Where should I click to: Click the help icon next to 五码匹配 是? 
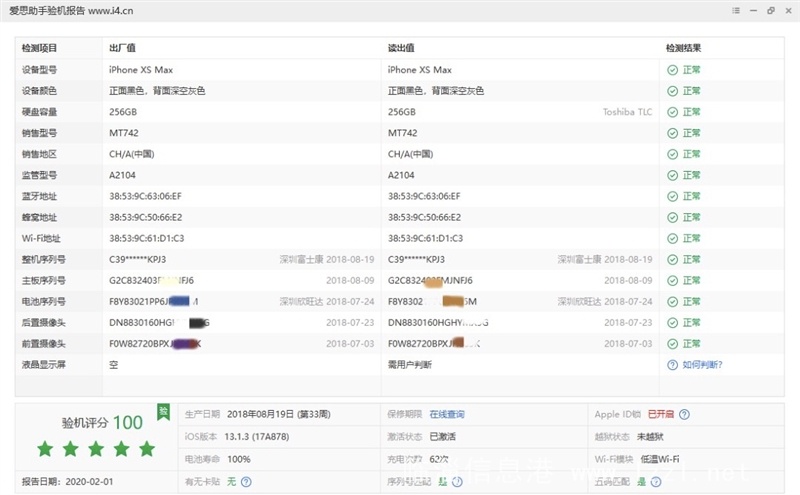coord(656,482)
